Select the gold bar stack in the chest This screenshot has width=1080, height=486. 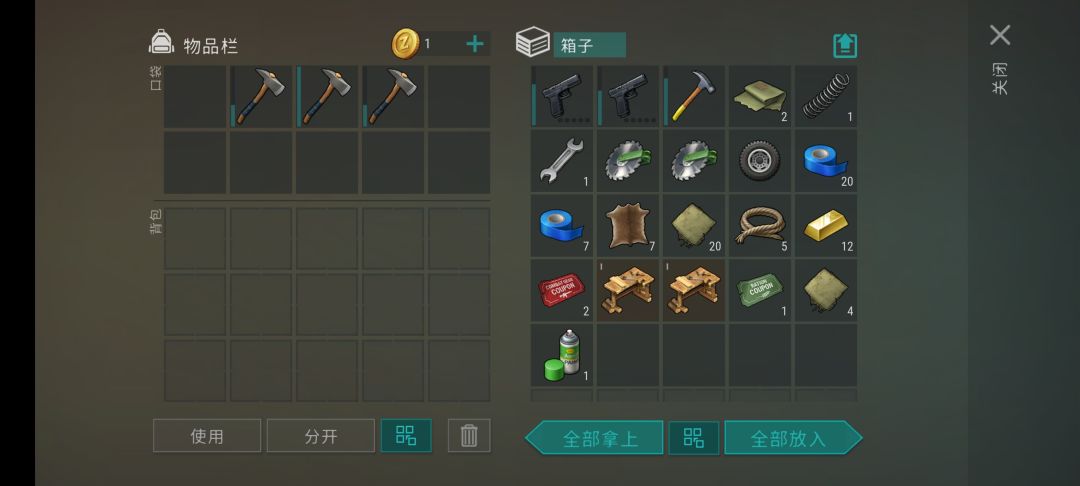click(826, 225)
